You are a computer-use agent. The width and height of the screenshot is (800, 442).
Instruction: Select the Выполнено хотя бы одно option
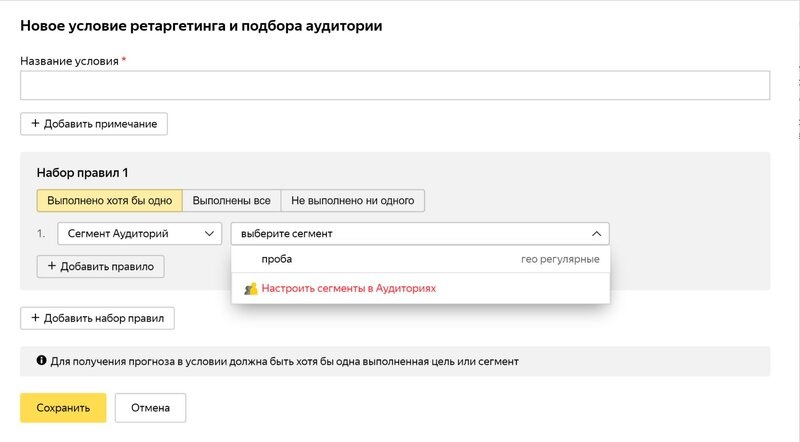point(109,200)
